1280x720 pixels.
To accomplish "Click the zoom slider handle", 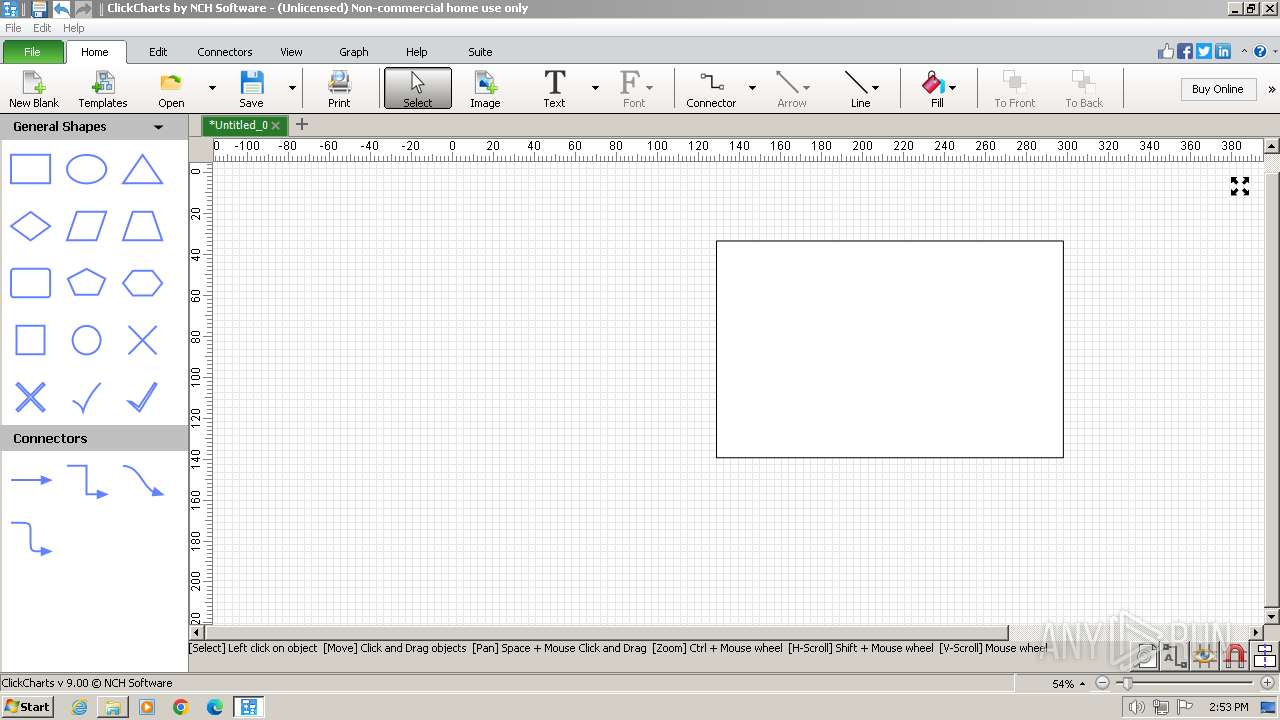I will [x=1127, y=683].
